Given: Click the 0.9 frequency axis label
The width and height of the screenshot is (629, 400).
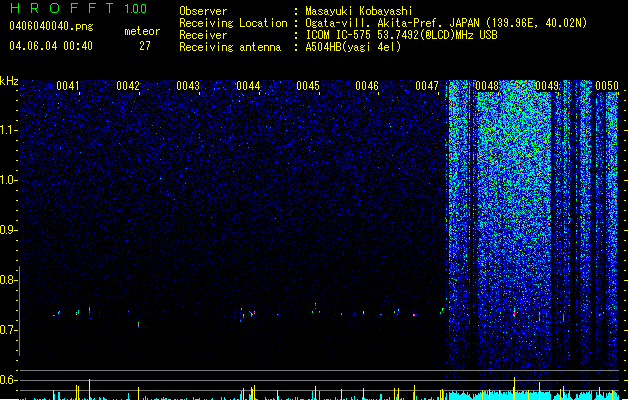Looking at the screenshot, I should coord(9,230).
